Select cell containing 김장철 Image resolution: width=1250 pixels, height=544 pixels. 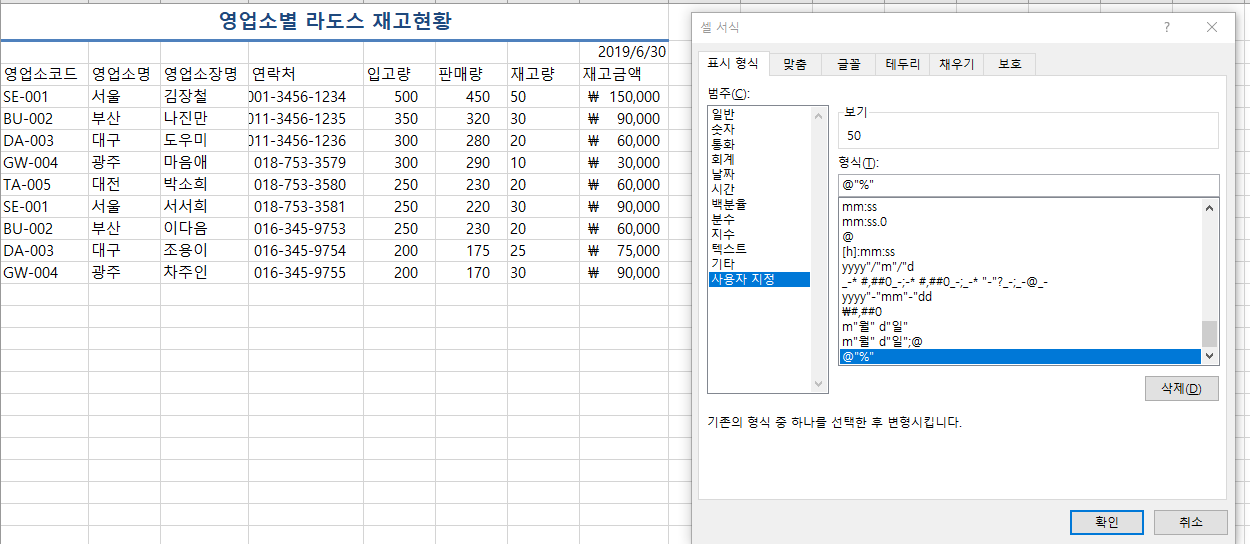point(186,97)
